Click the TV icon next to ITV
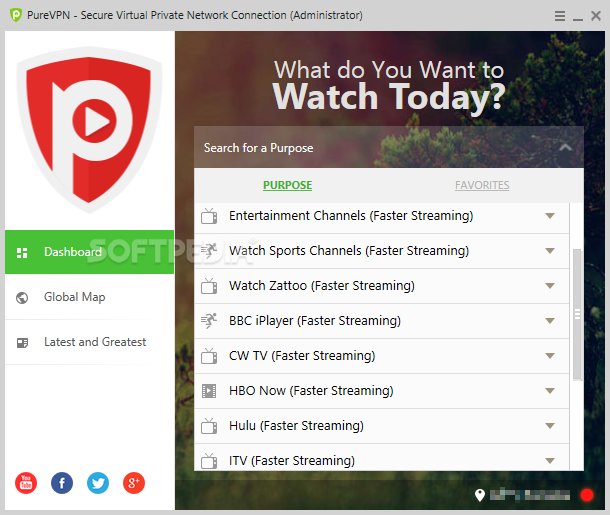The height and width of the screenshot is (515, 610). point(209,461)
